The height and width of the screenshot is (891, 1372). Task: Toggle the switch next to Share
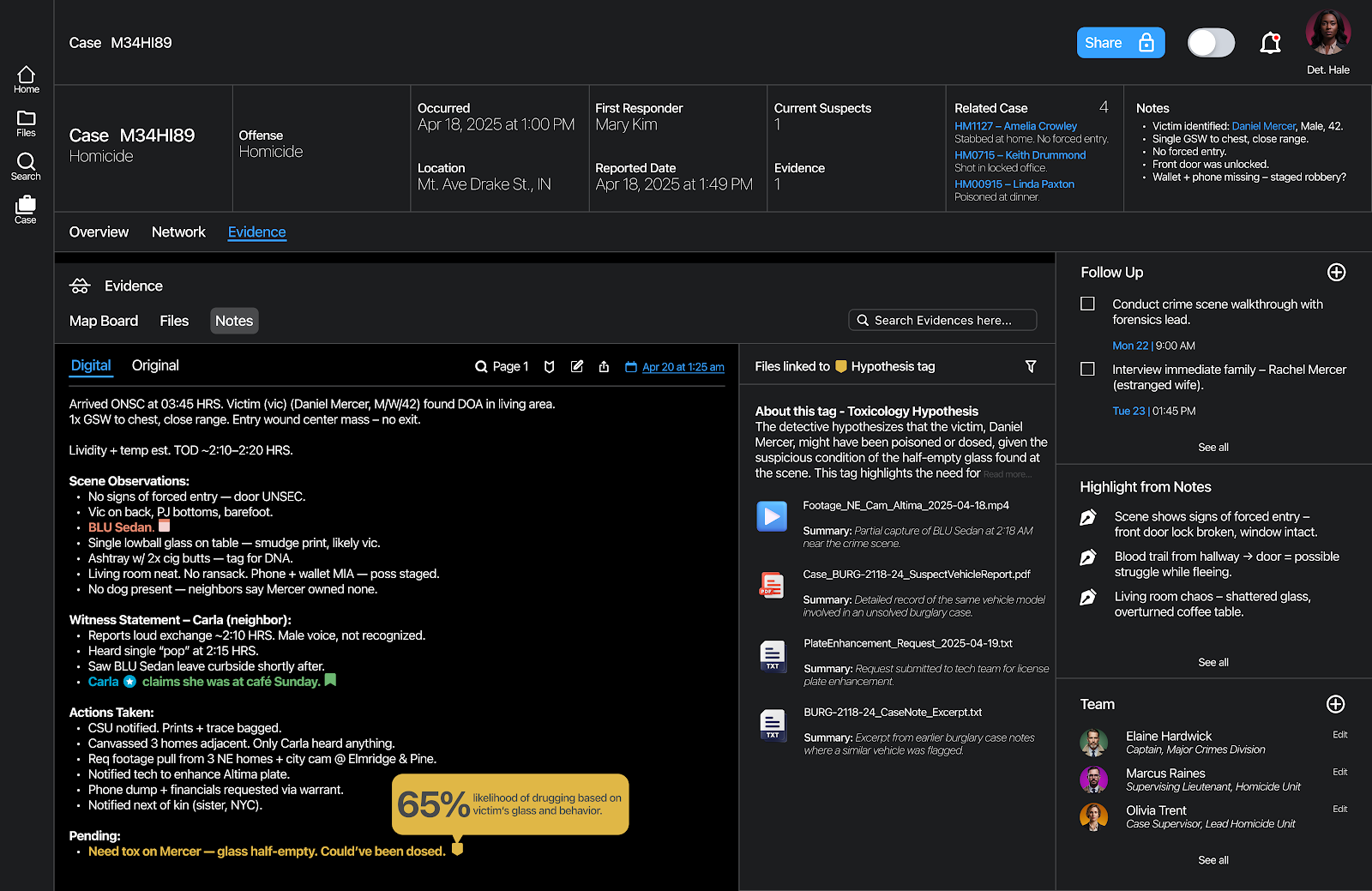1211,43
